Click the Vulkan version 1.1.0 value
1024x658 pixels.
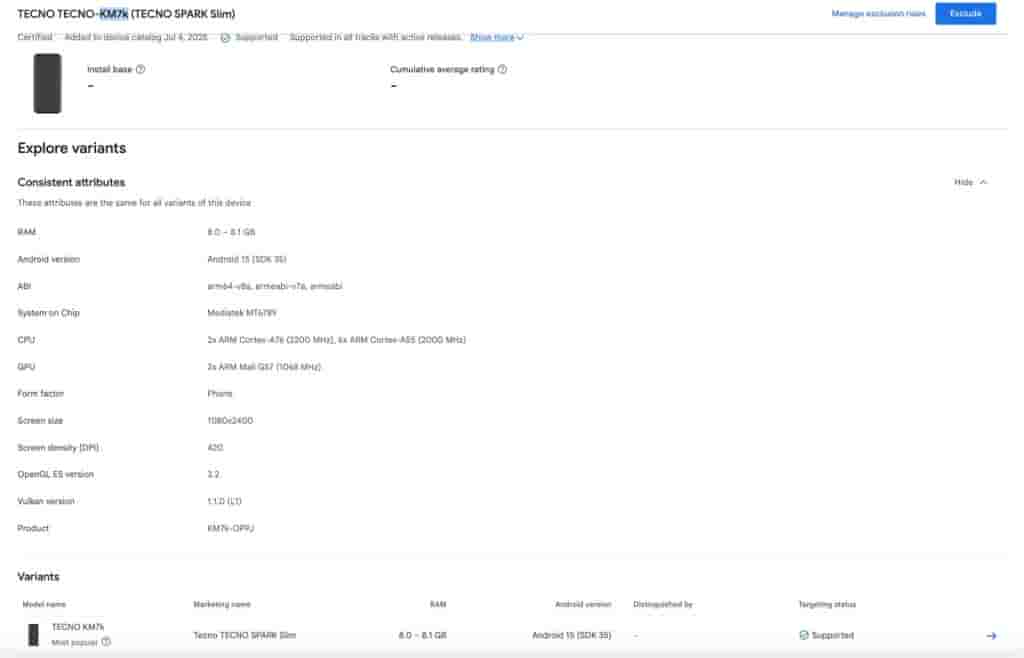224,502
